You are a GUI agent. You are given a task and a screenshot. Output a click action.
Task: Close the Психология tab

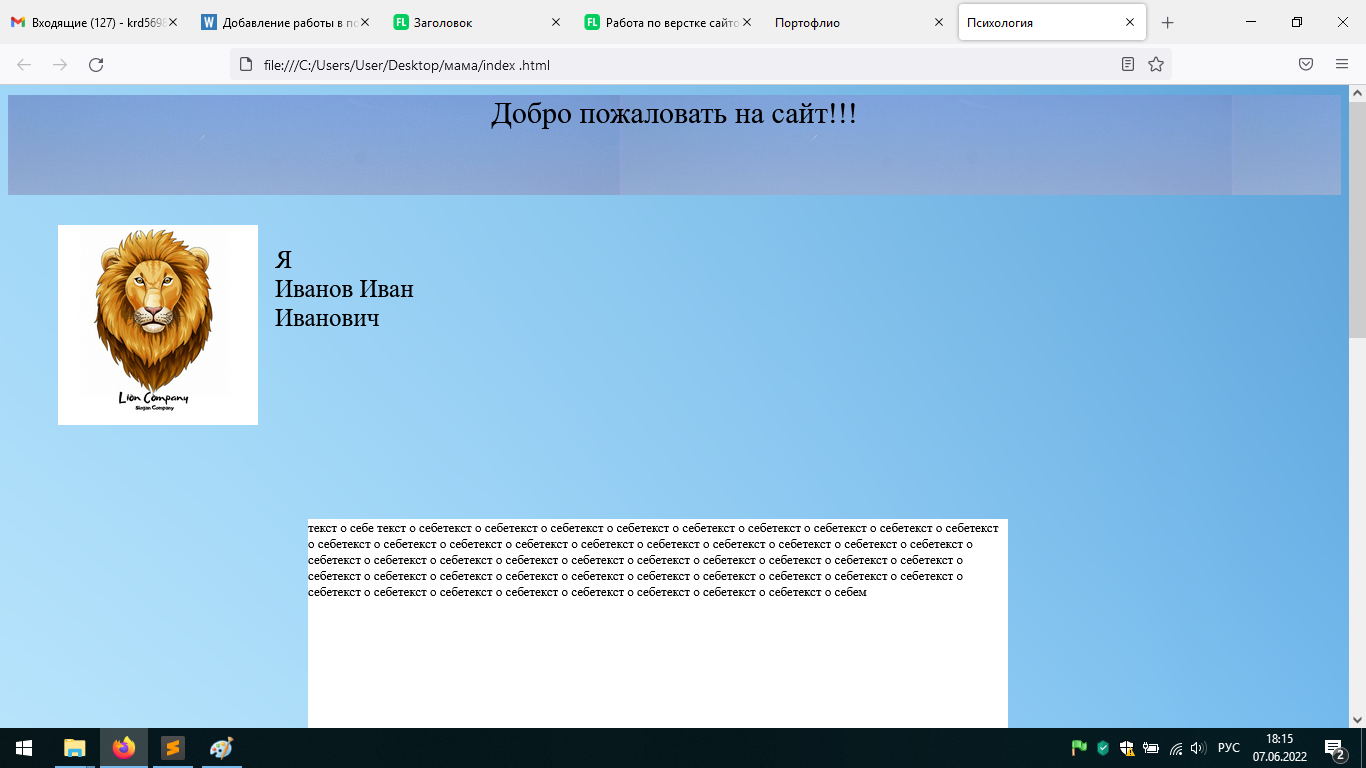coord(1130,22)
